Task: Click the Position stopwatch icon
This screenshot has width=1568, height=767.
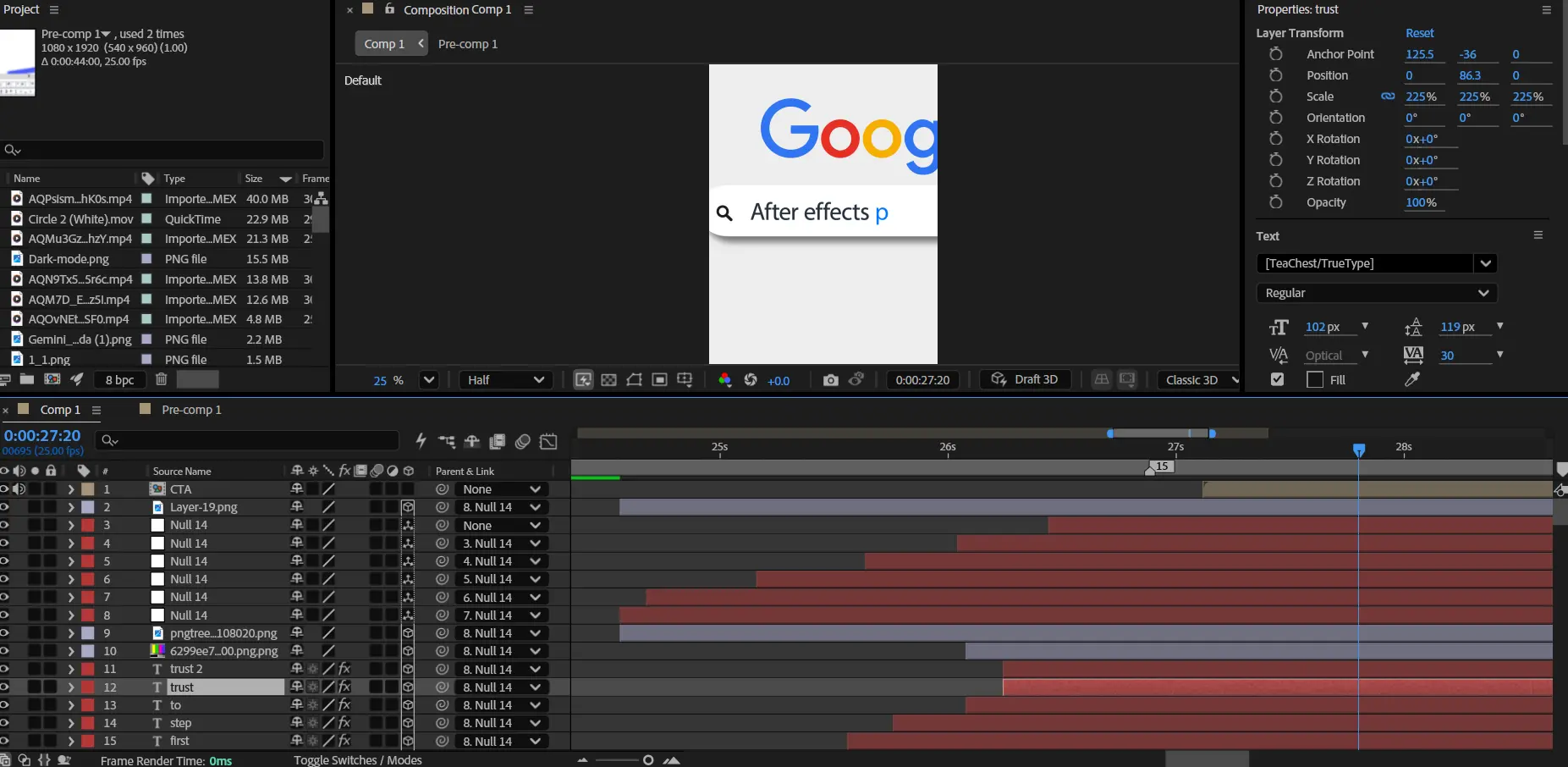Action: [x=1276, y=75]
